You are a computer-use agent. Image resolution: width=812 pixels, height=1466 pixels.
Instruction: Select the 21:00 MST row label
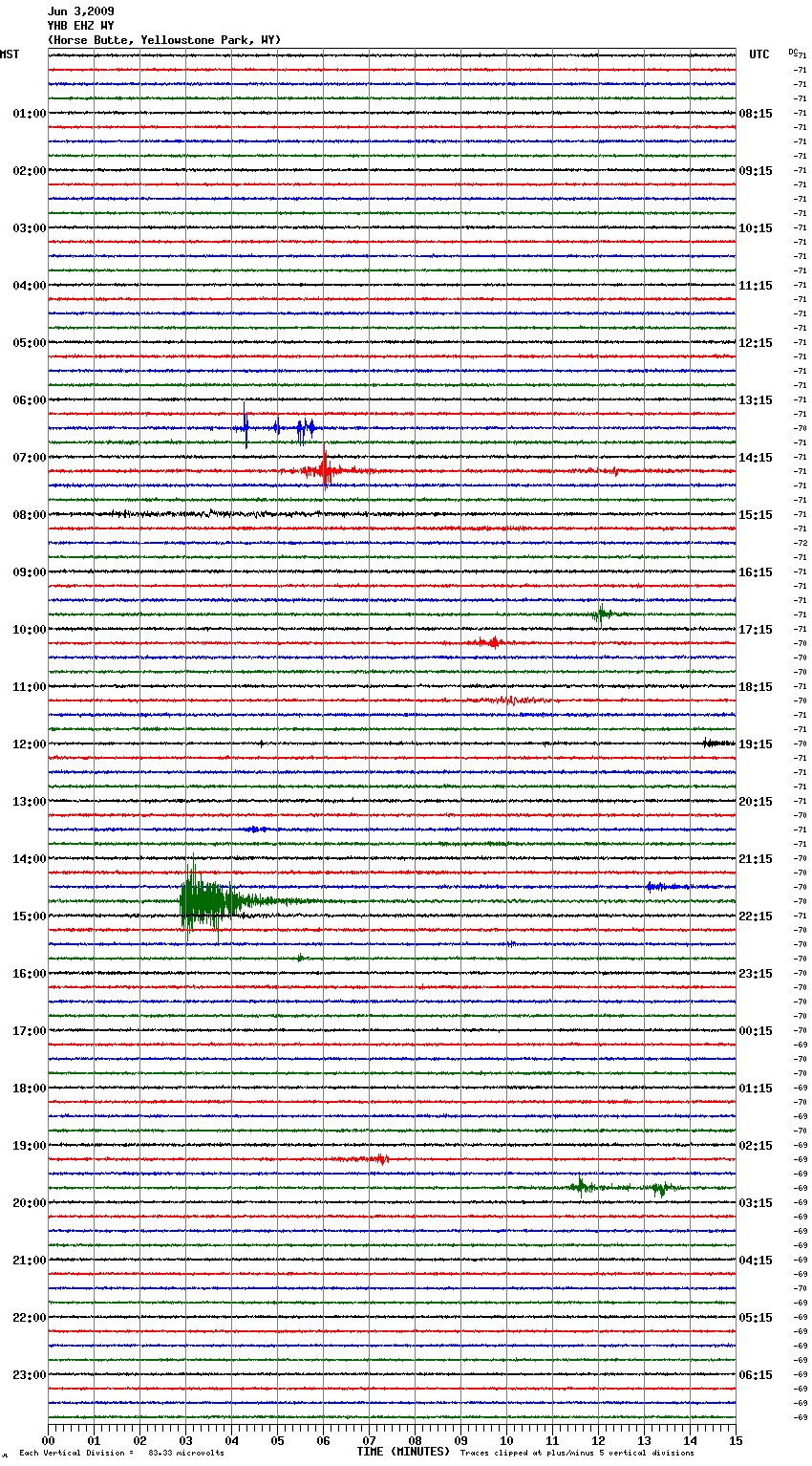(x=29, y=1261)
